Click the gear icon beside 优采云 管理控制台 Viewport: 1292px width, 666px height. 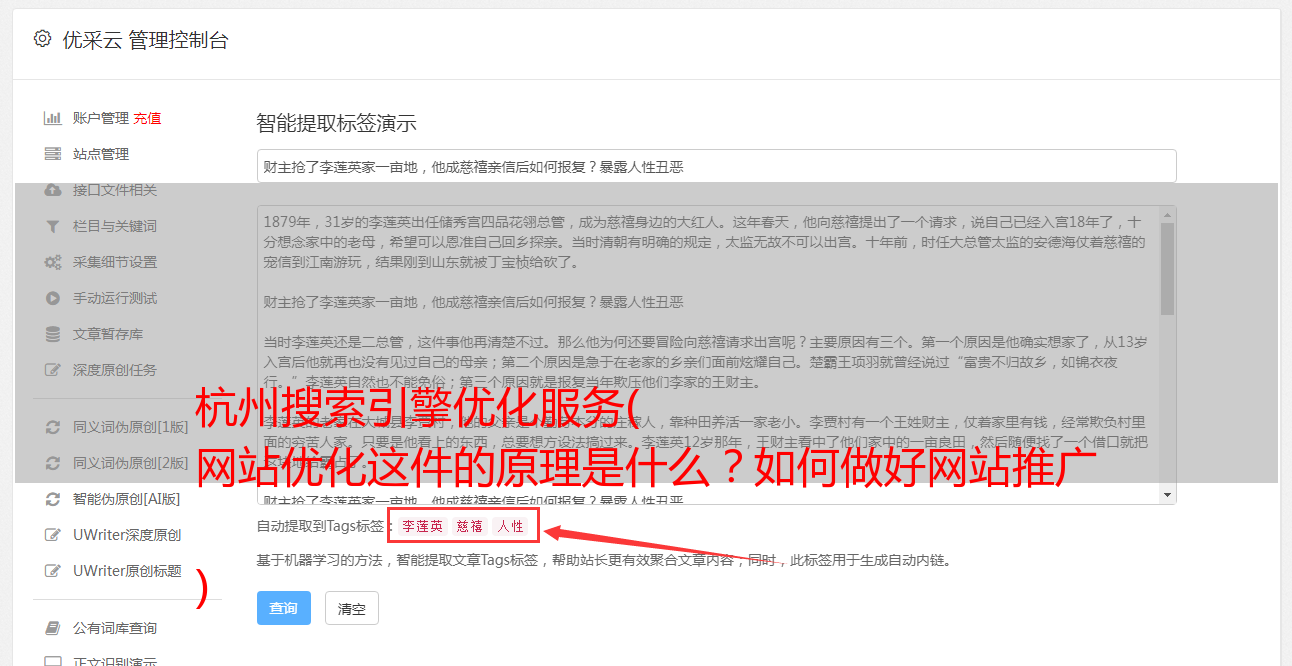(42, 39)
